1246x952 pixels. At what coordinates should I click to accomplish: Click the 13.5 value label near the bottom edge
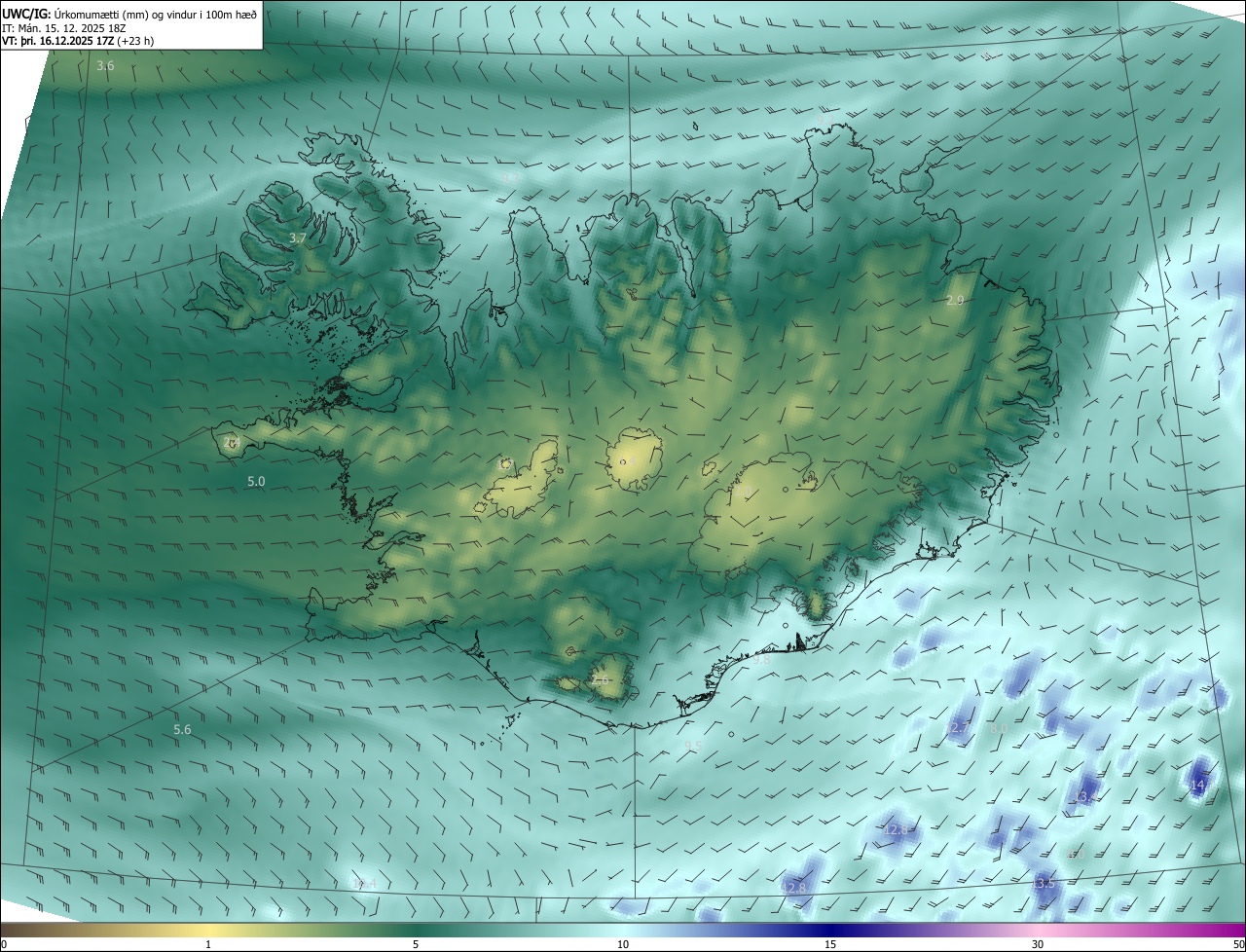point(1044,883)
